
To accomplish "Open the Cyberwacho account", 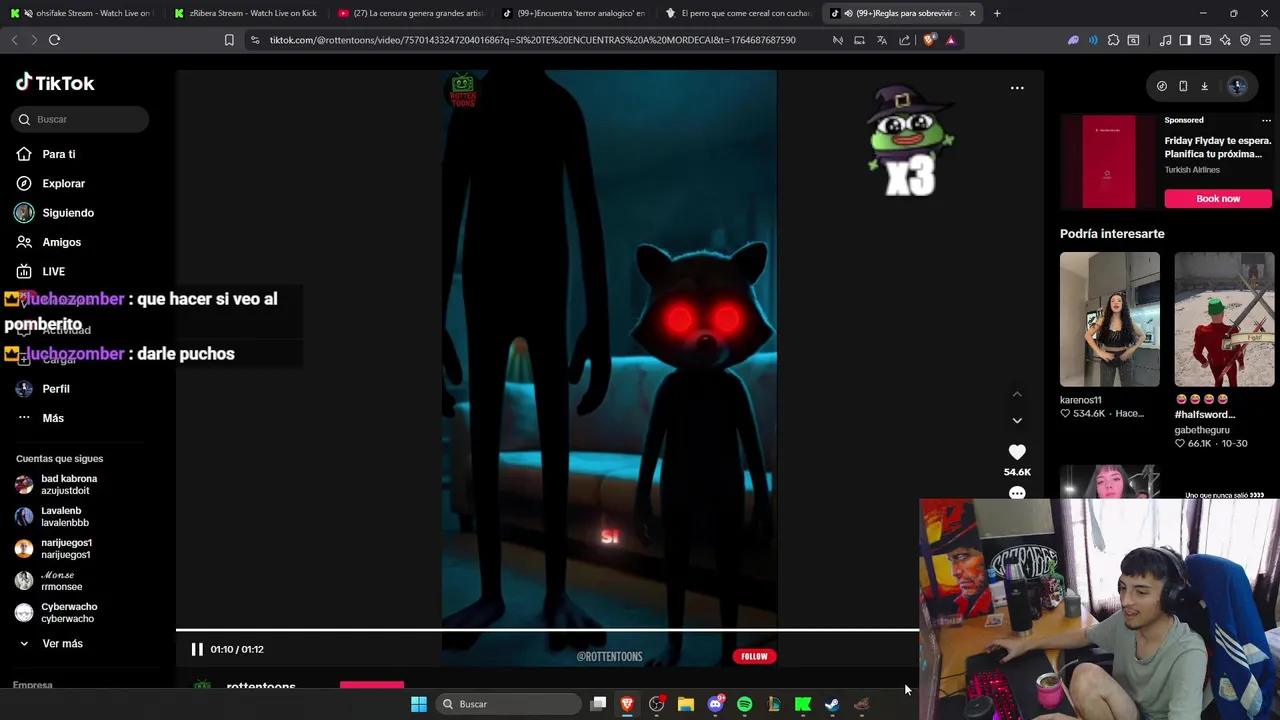I will [68, 612].
